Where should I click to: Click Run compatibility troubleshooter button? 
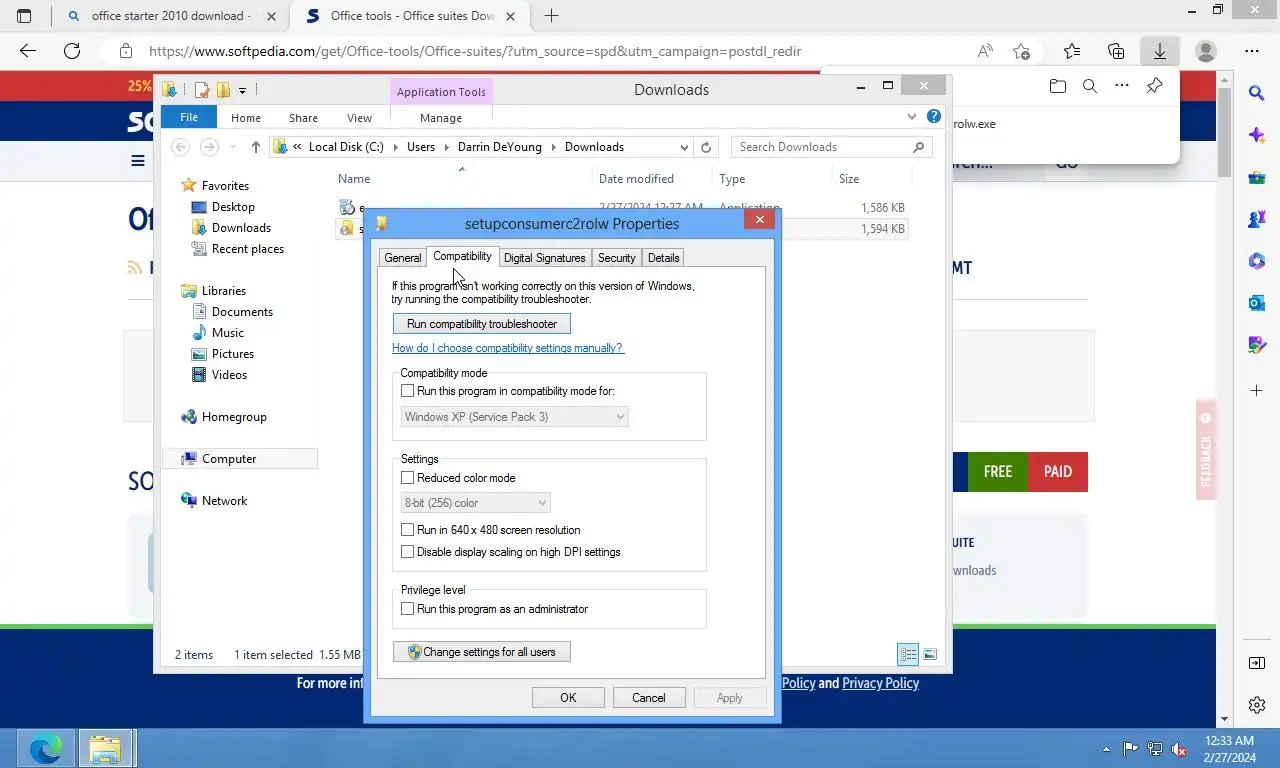click(x=482, y=324)
